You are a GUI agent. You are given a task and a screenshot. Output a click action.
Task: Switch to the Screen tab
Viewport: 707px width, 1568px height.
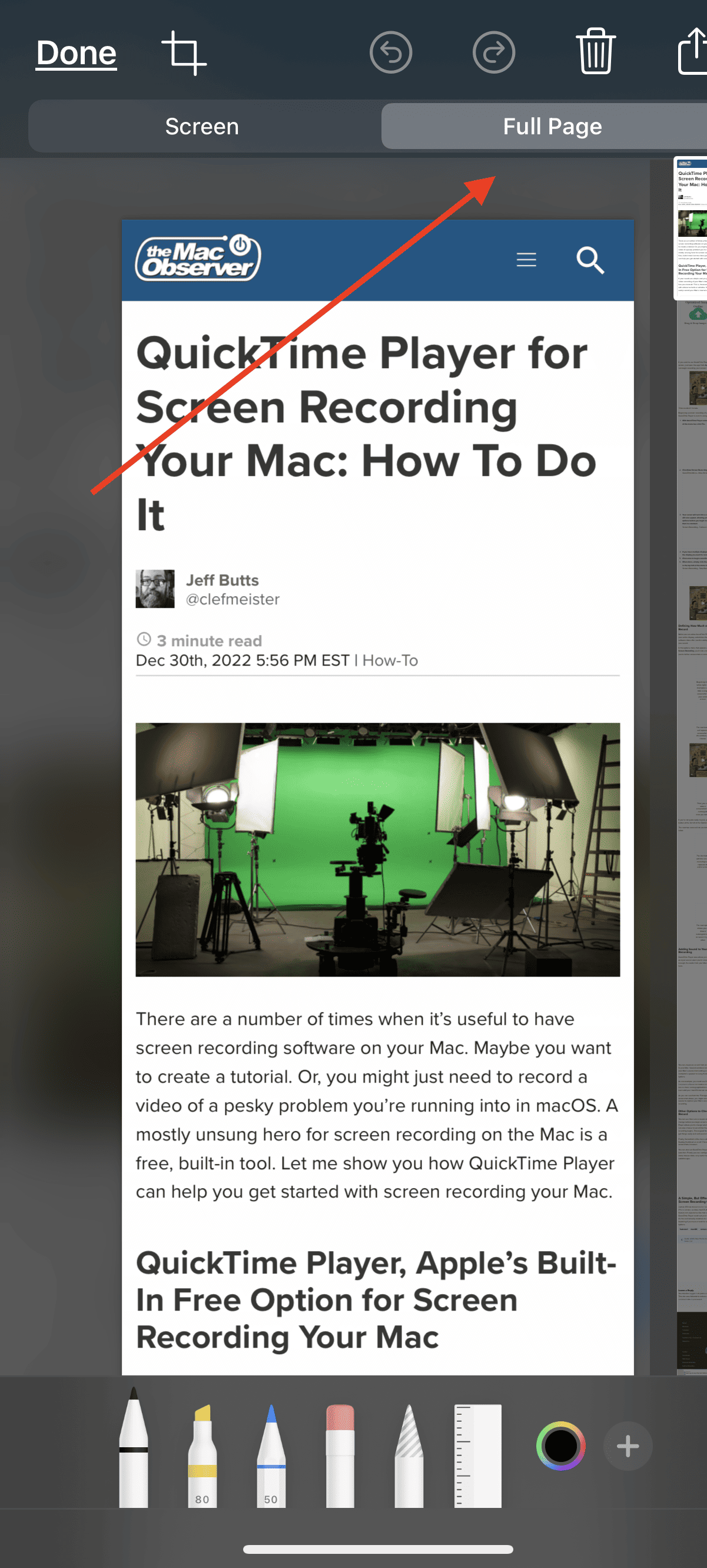click(202, 127)
